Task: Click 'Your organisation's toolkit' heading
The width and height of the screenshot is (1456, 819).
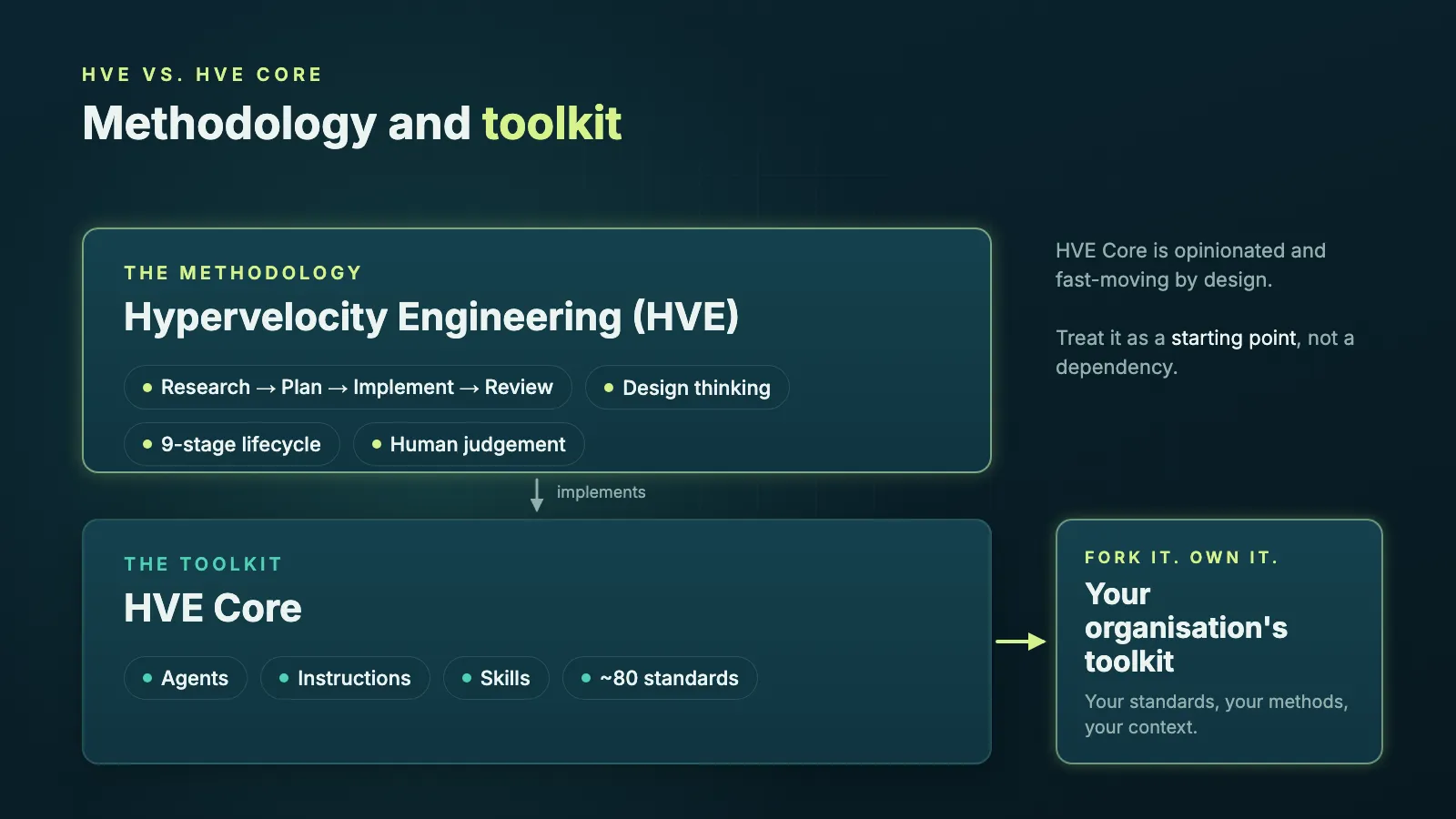Action: [1186, 627]
